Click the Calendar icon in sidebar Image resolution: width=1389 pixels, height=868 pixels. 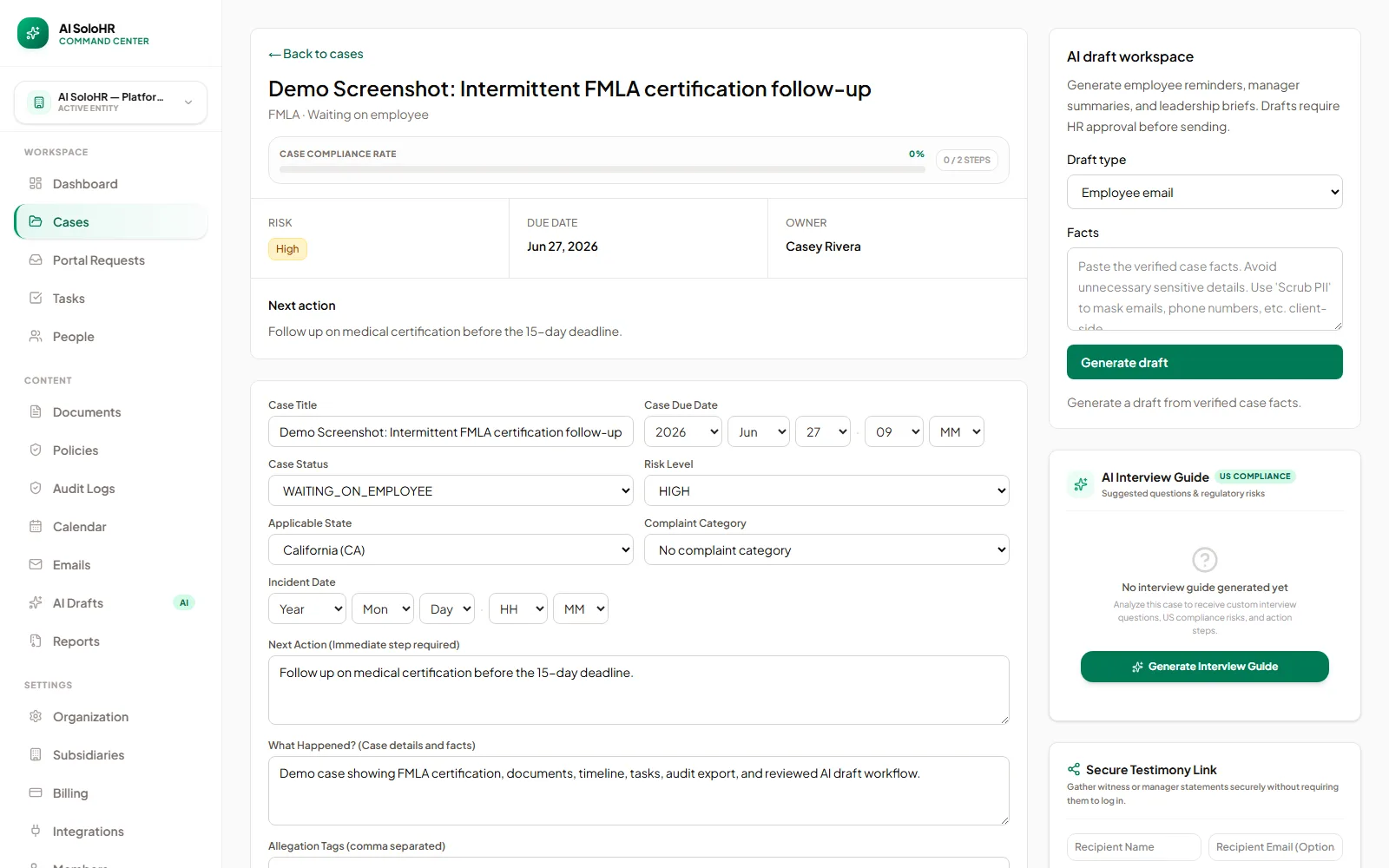click(36, 526)
